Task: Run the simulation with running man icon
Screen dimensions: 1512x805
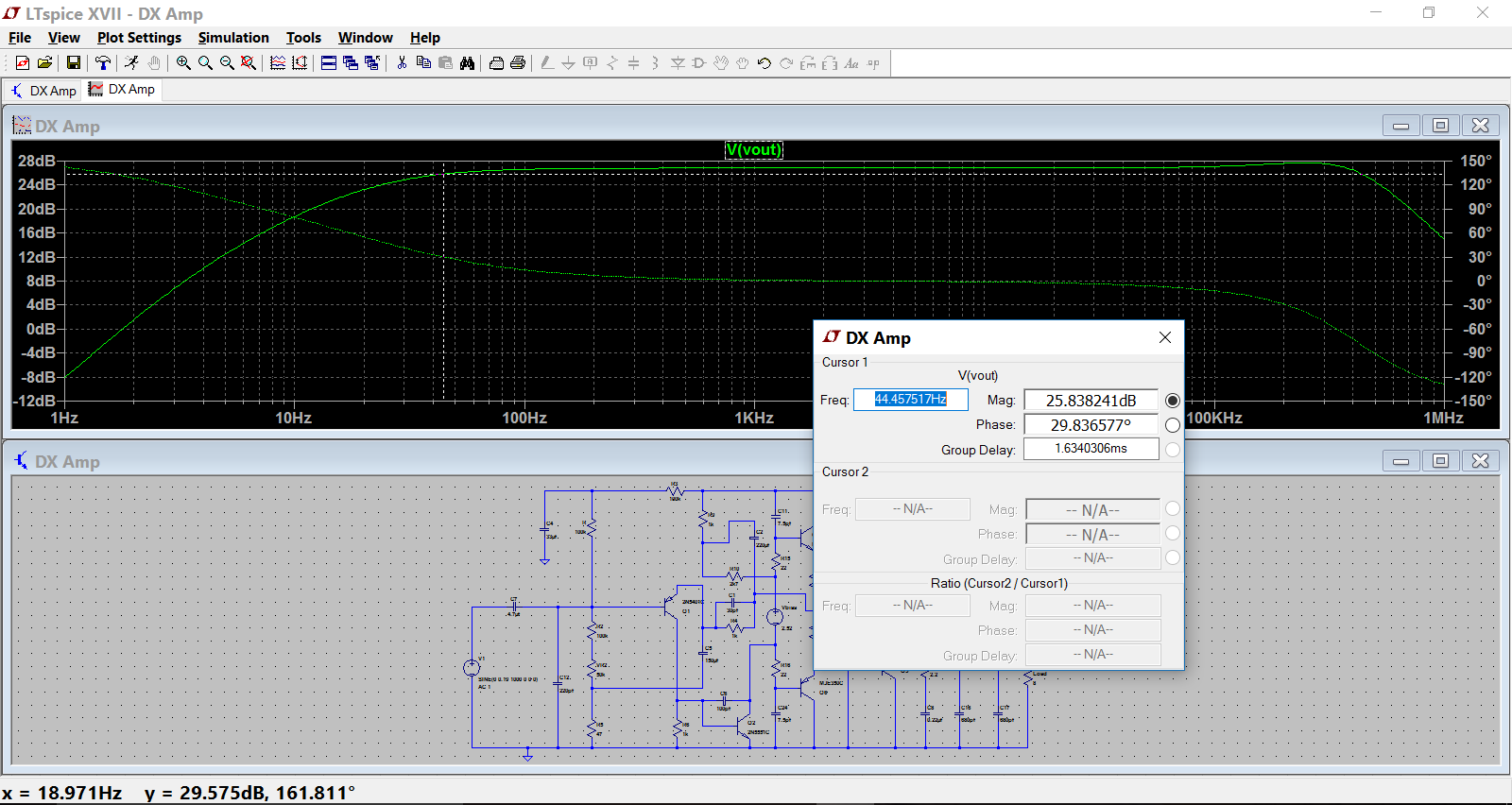Action: tap(131, 63)
